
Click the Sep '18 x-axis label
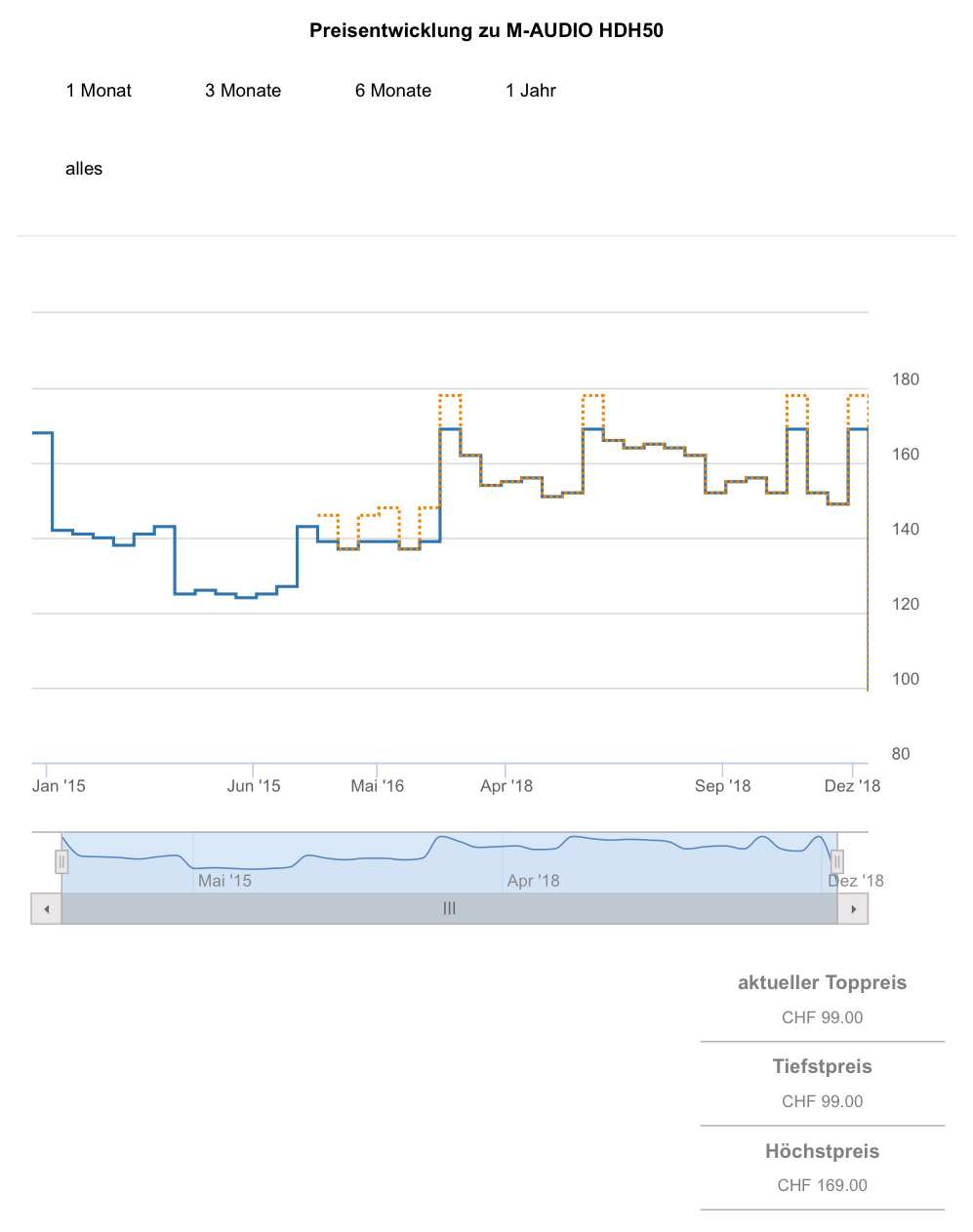click(722, 786)
